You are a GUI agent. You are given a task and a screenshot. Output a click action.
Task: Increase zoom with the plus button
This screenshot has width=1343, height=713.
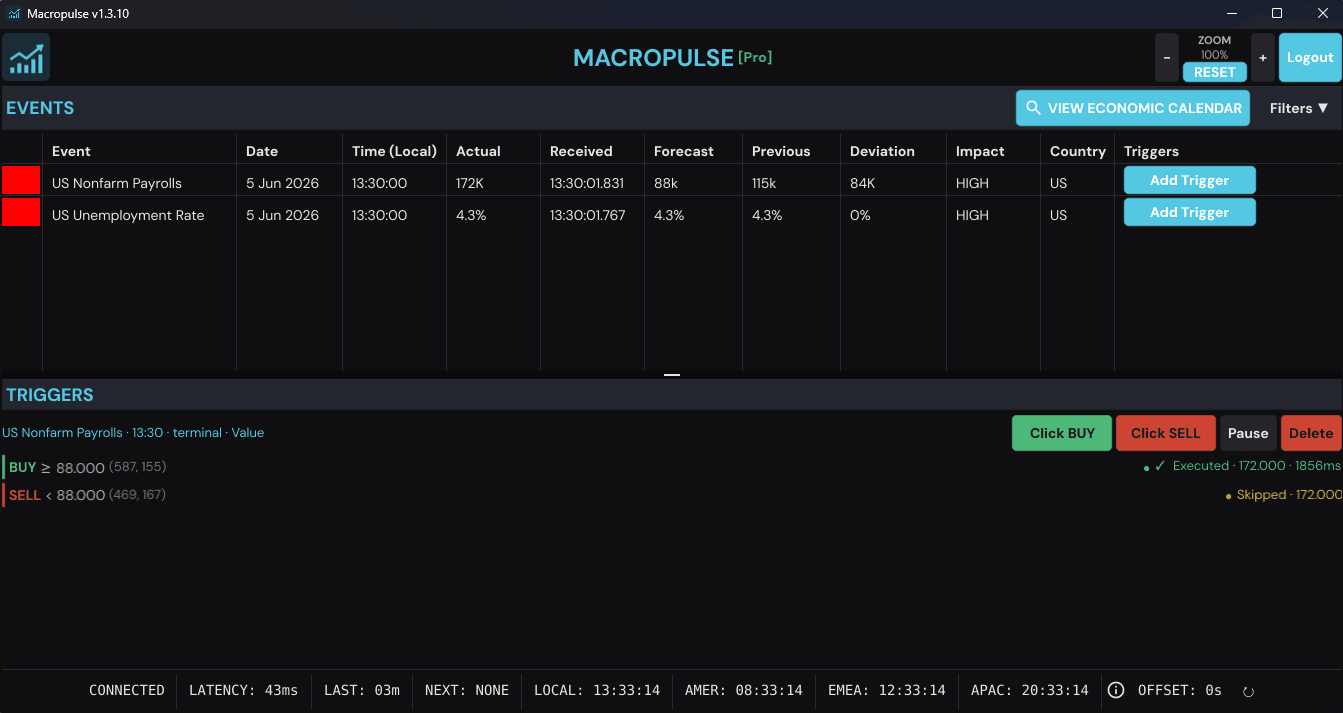point(1263,57)
